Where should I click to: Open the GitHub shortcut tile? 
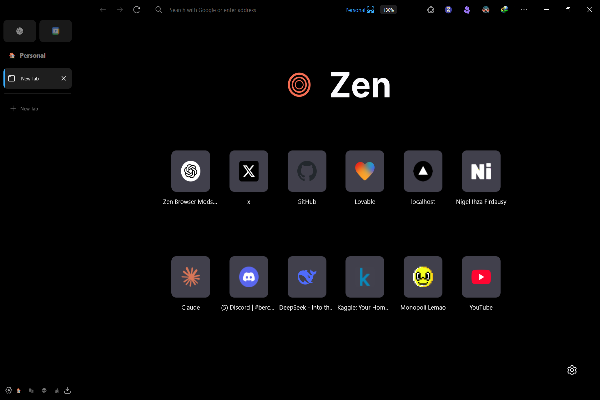[x=307, y=171]
